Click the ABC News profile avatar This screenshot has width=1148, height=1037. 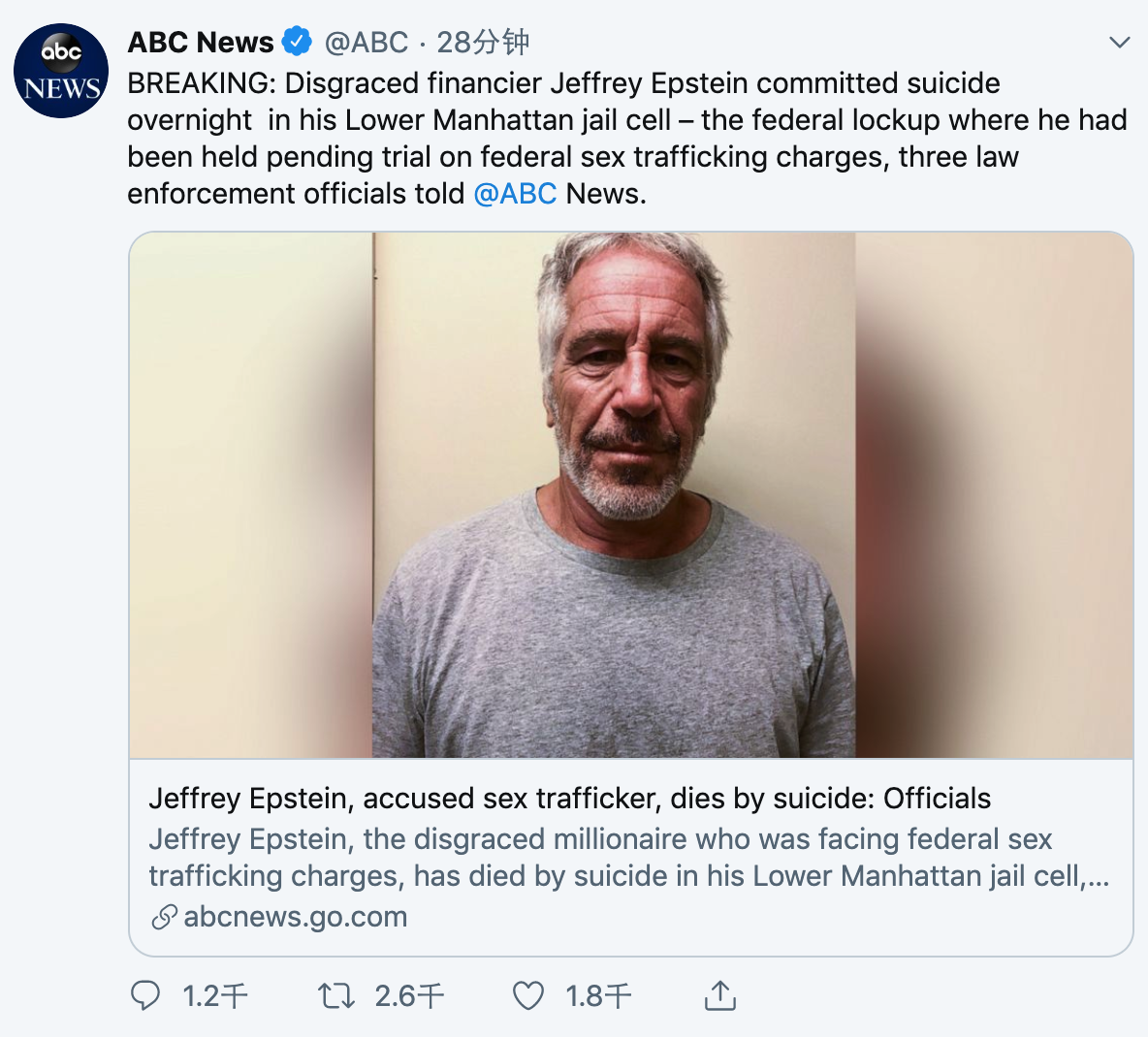pyautogui.click(x=61, y=71)
